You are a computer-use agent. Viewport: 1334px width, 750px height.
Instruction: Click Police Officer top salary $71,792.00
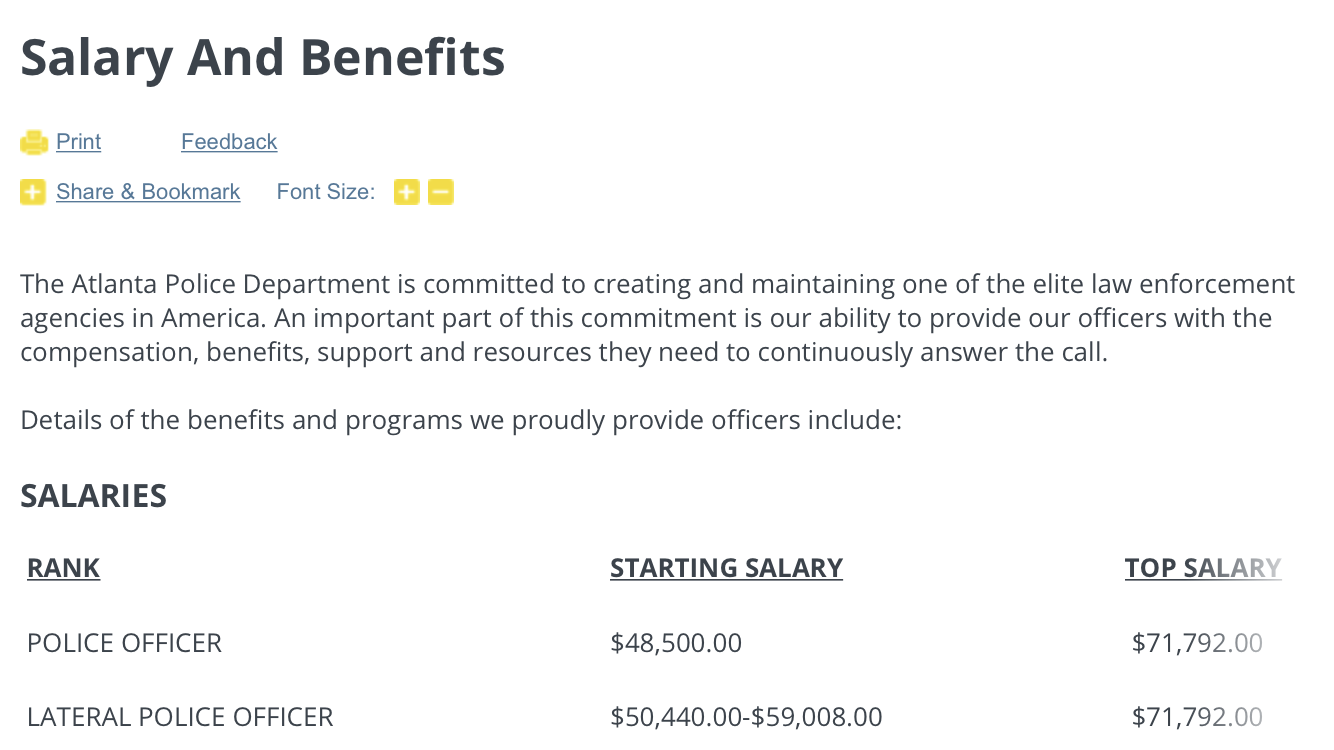tap(1197, 642)
